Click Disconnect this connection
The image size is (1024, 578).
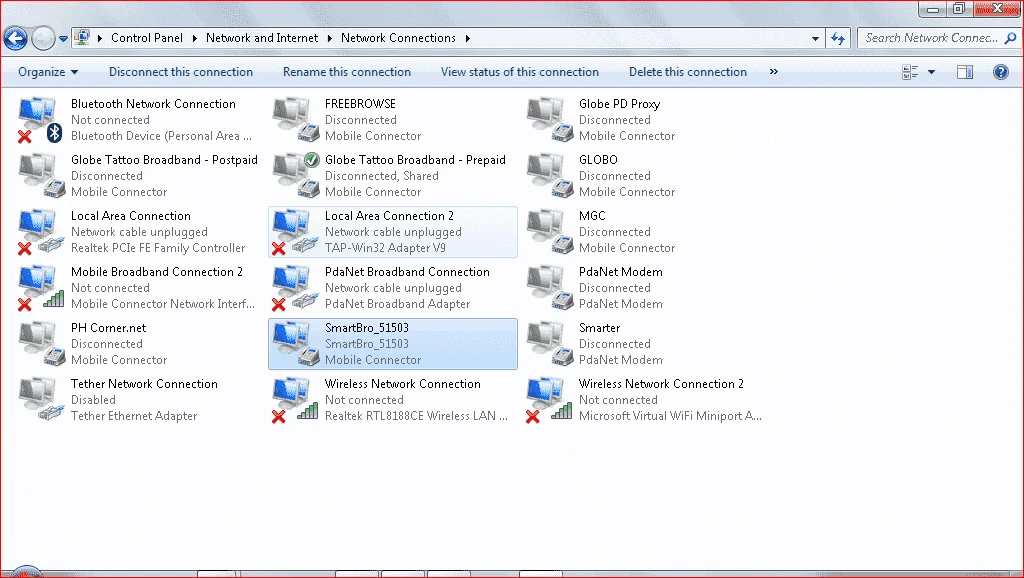pos(181,72)
